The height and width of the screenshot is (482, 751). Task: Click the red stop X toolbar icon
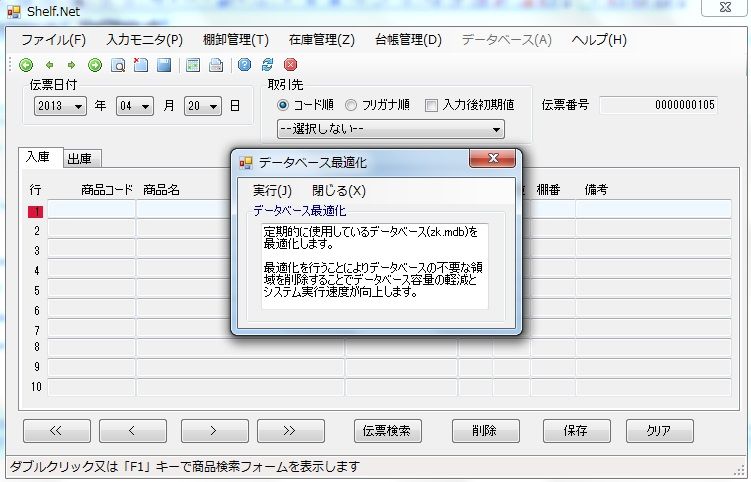click(290, 65)
